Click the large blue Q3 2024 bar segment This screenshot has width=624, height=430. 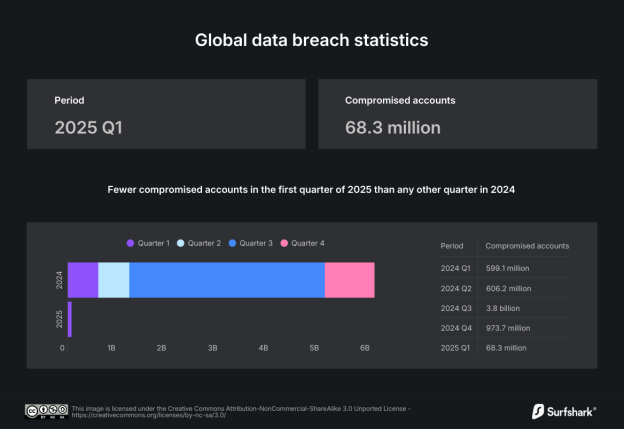[x=227, y=280]
